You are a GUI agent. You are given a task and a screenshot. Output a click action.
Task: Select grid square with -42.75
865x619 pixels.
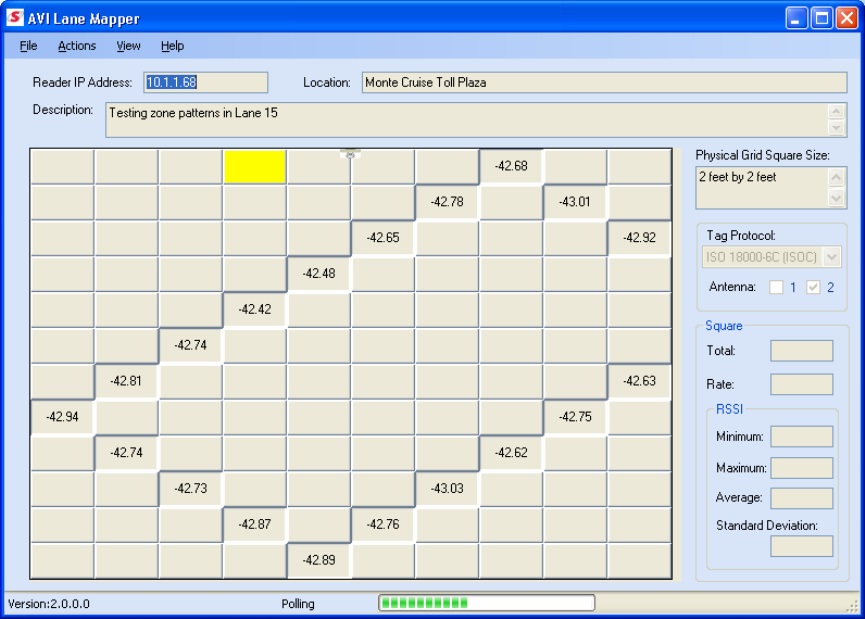click(575, 417)
